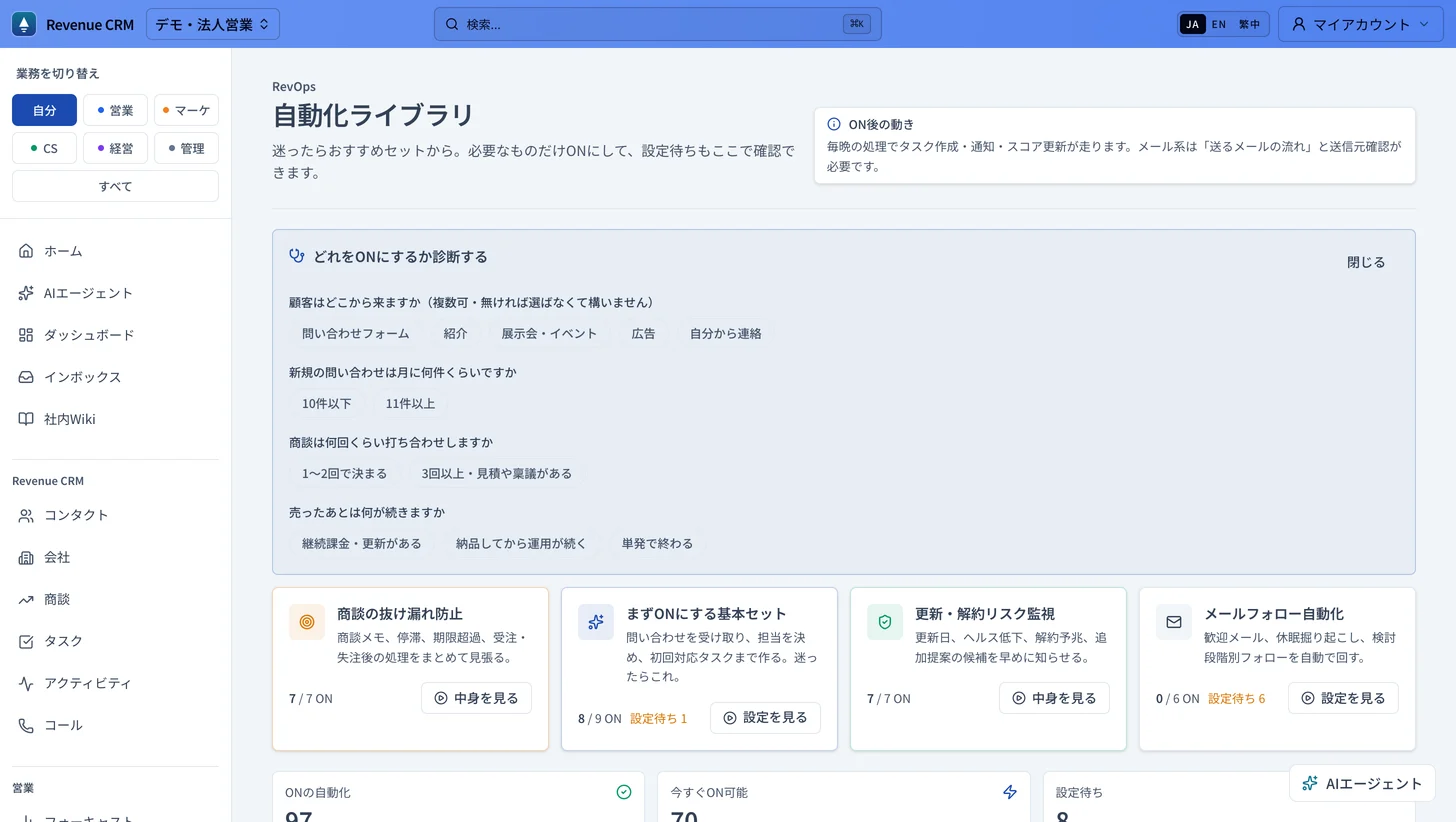Click the ダッシュボード grid icon
Screen dimensions: 1456x822
pos(26,335)
